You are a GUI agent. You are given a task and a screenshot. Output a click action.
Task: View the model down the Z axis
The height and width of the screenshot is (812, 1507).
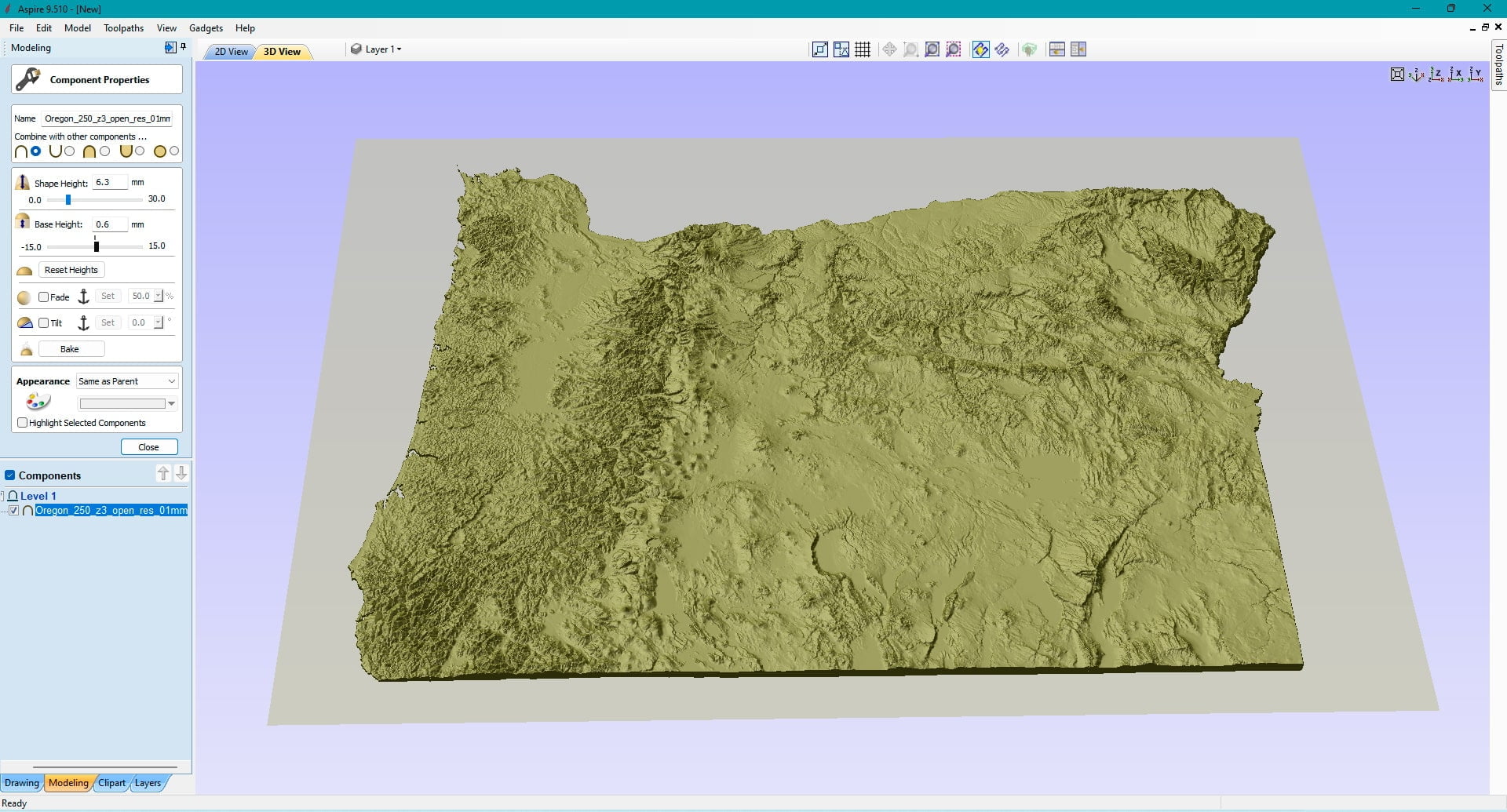[1436, 75]
